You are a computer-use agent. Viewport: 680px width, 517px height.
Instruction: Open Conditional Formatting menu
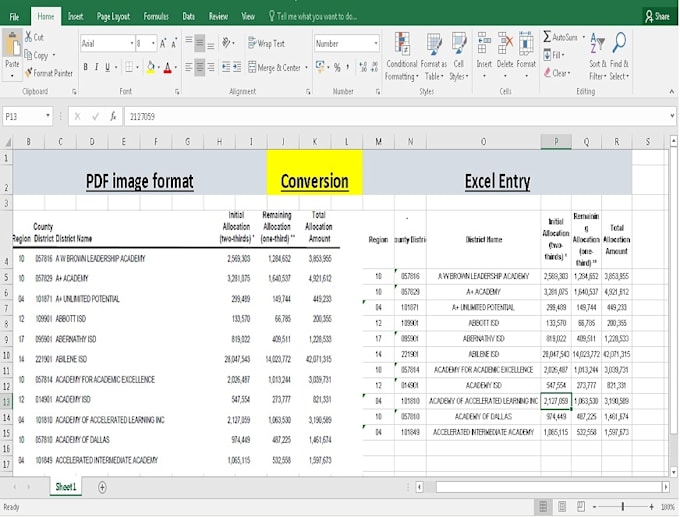[402, 56]
